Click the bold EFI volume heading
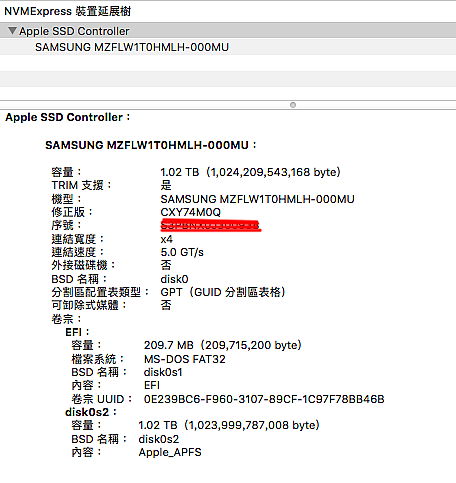Screen dimensions: 456x483 tap(77, 332)
